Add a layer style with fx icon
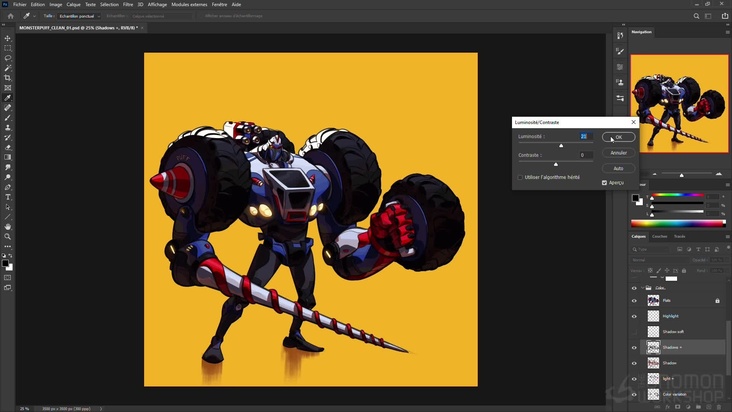 click(x=667, y=407)
